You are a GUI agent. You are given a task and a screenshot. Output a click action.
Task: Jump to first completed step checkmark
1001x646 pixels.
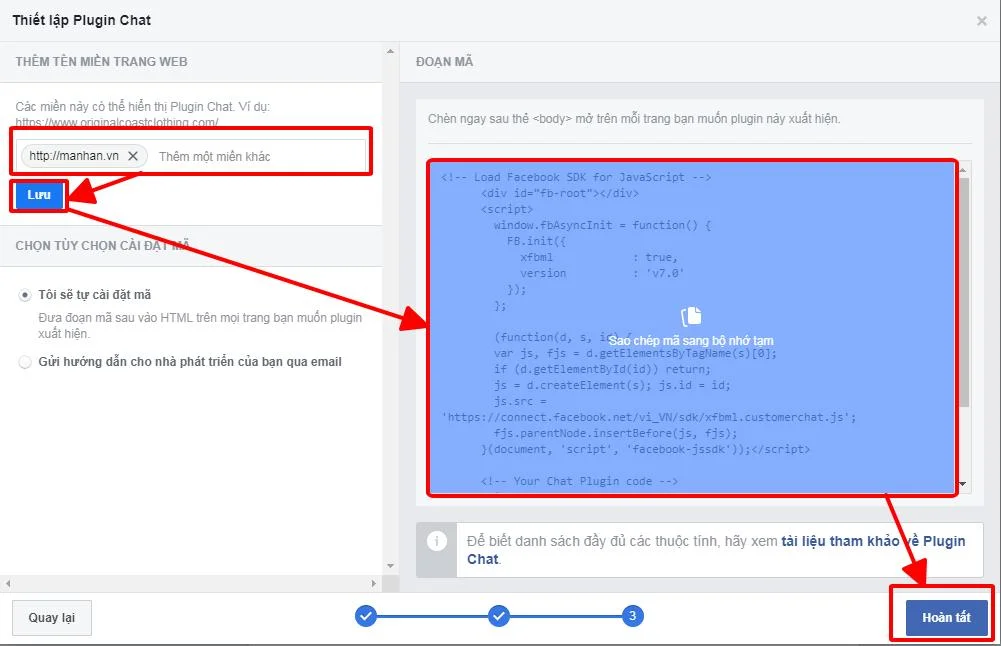366,616
